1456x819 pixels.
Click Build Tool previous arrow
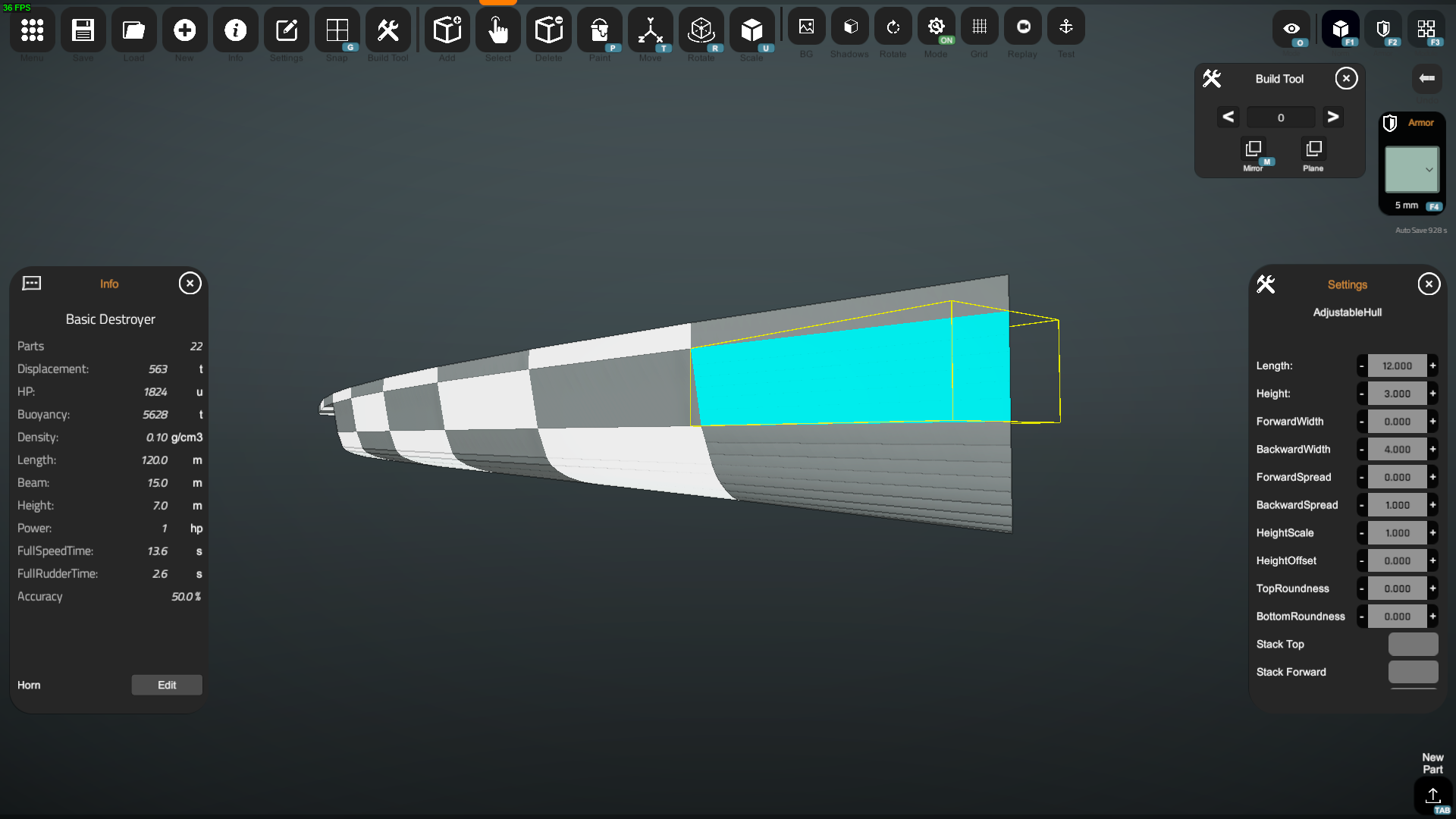click(x=1228, y=117)
